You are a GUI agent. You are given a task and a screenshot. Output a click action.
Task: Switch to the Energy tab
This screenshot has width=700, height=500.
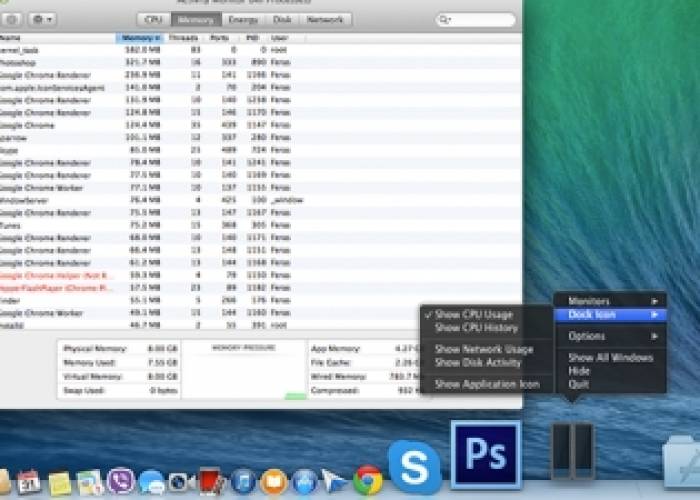(x=243, y=20)
